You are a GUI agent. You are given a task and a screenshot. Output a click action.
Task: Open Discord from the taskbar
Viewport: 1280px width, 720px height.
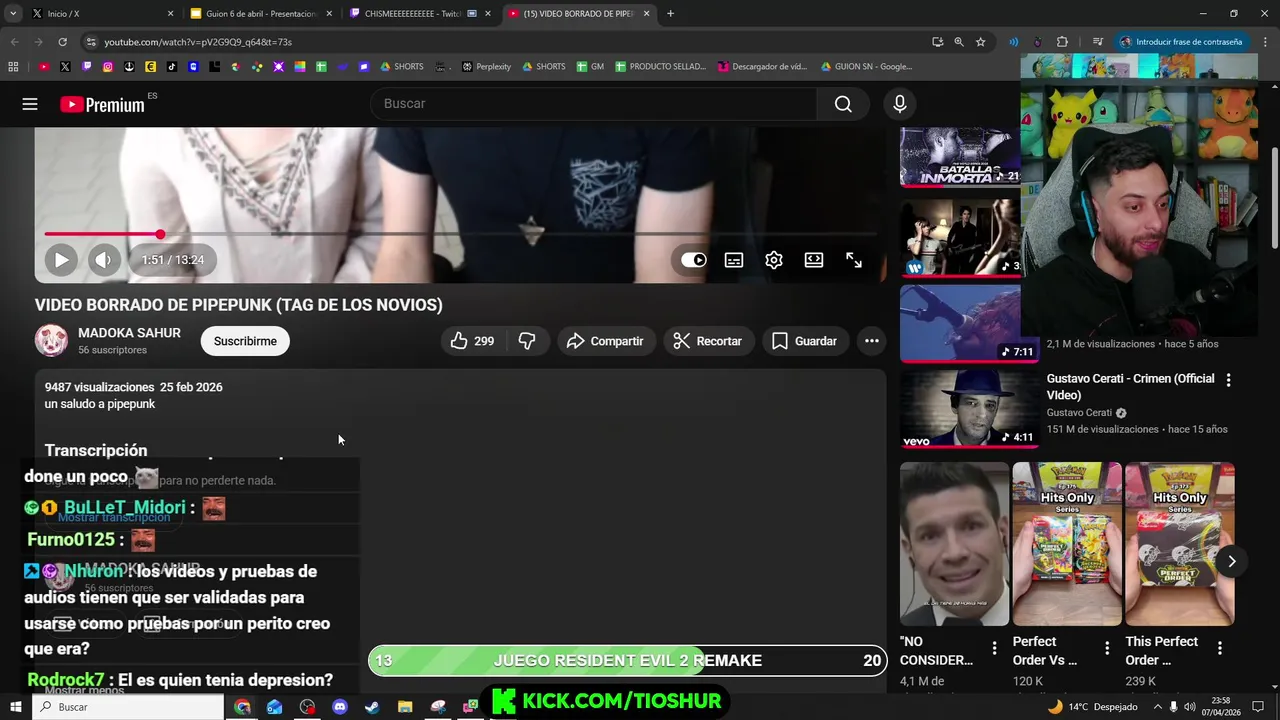click(340, 707)
